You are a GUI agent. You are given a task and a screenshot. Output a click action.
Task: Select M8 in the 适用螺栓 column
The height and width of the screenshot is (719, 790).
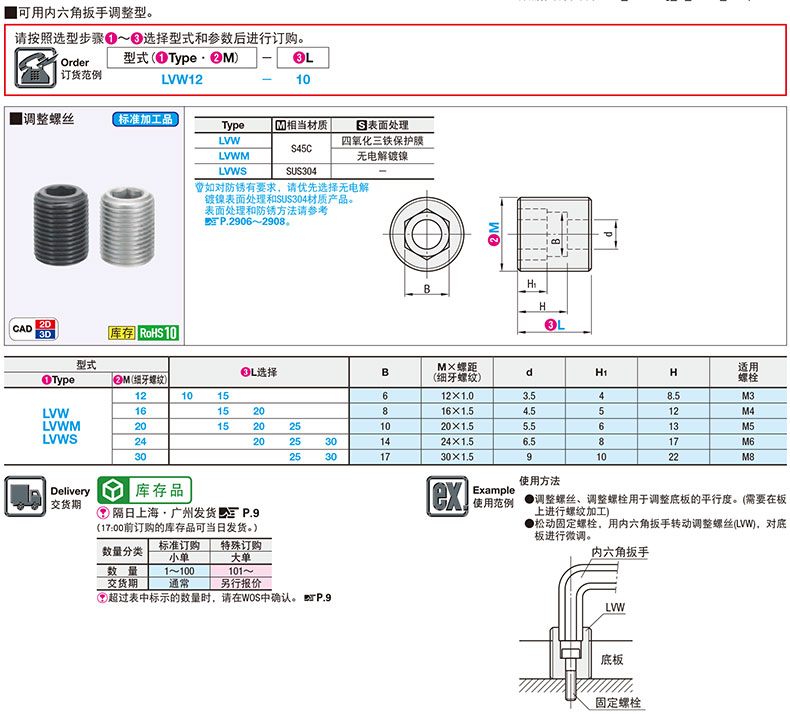[748, 456]
